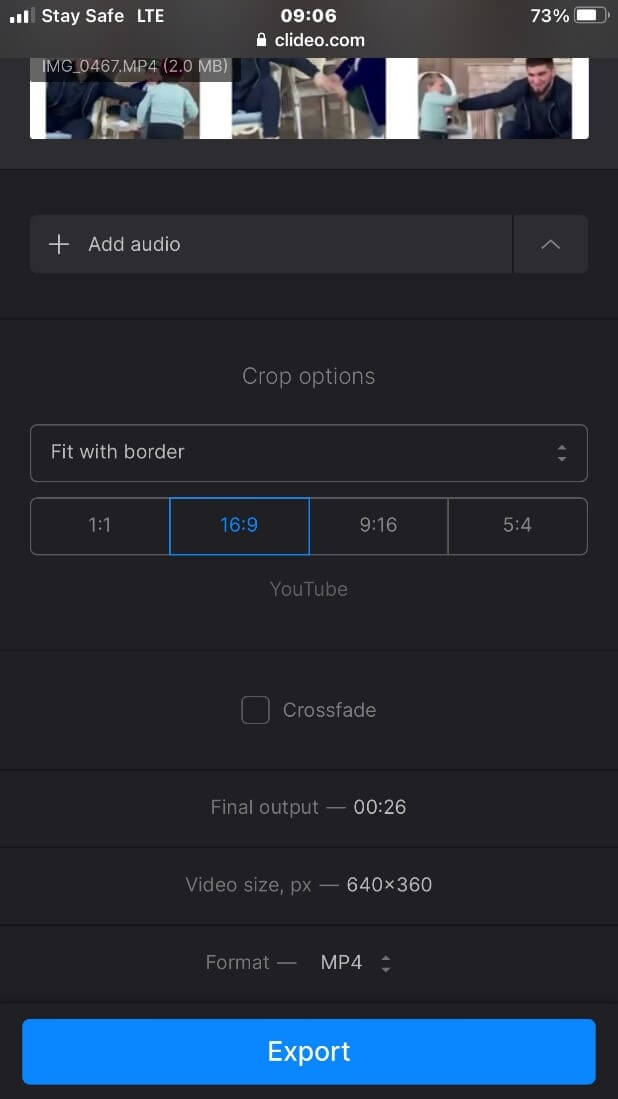Viewport: 618px width, 1099px height.
Task: Tap the lock icon next to clideo.com
Action: (x=262, y=41)
